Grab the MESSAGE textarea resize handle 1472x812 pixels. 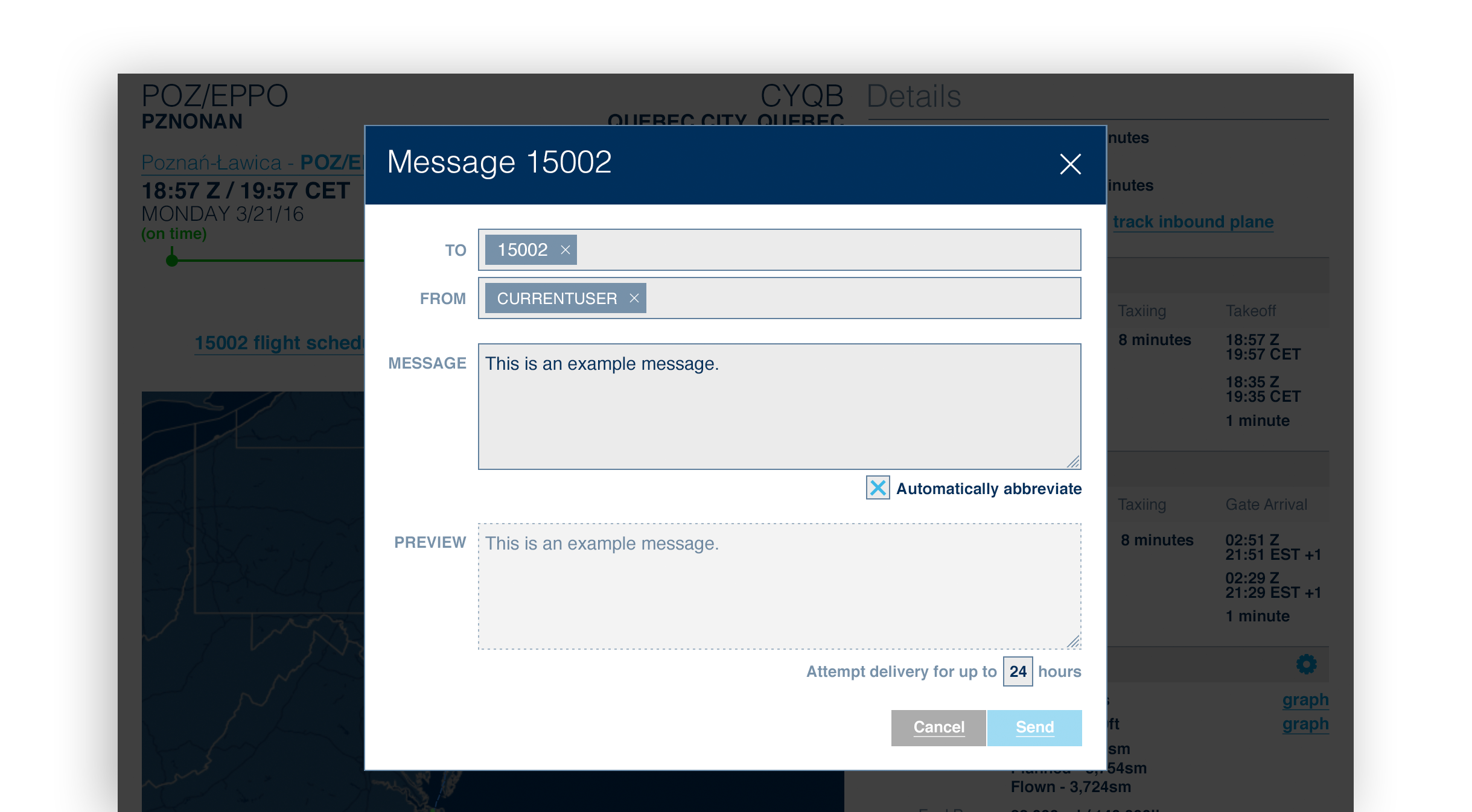click(1073, 462)
